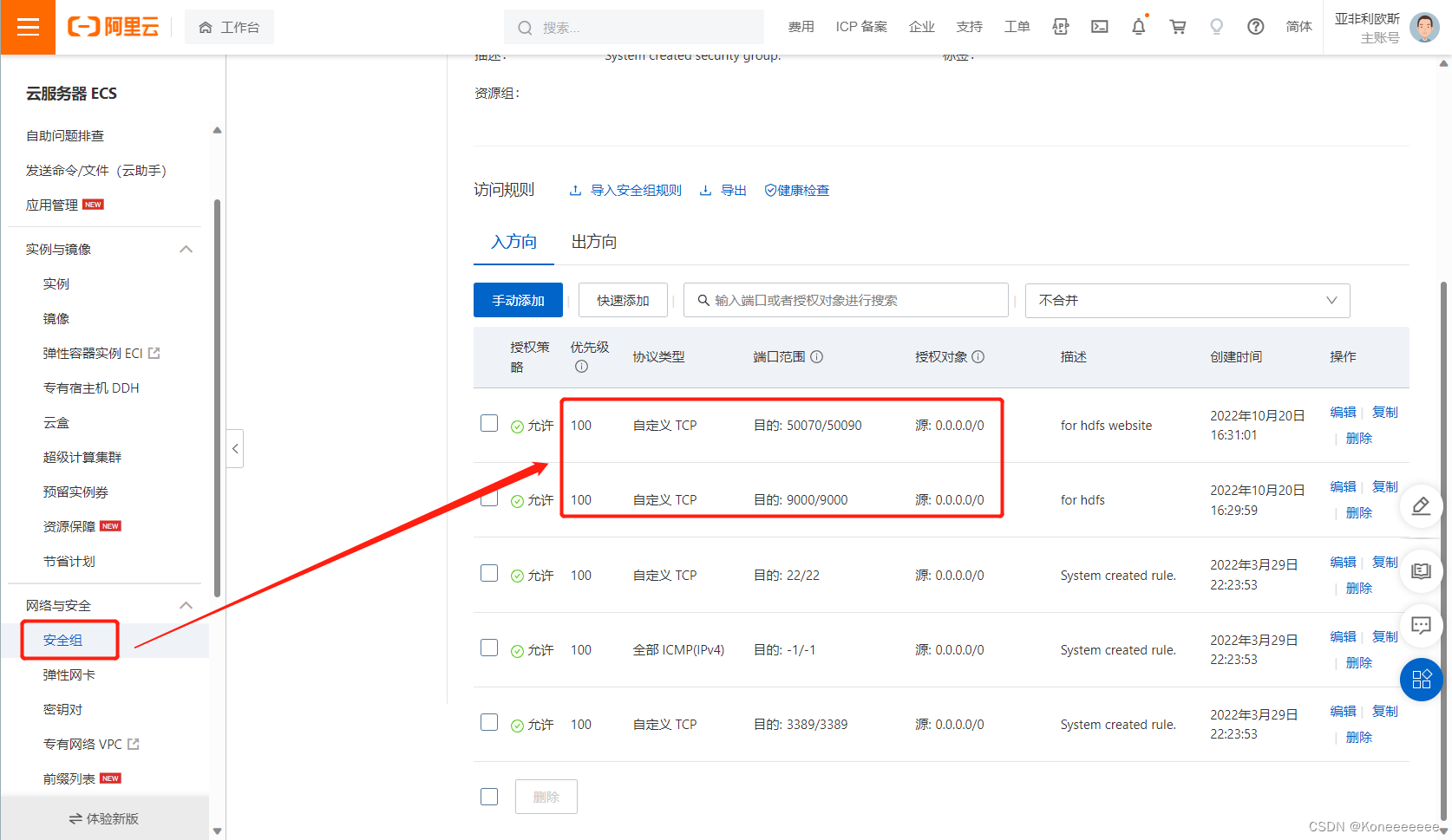Click the blue apps grid floating icon
Image resolution: width=1452 pixels, height=840 pixels.
[1421, 680]
